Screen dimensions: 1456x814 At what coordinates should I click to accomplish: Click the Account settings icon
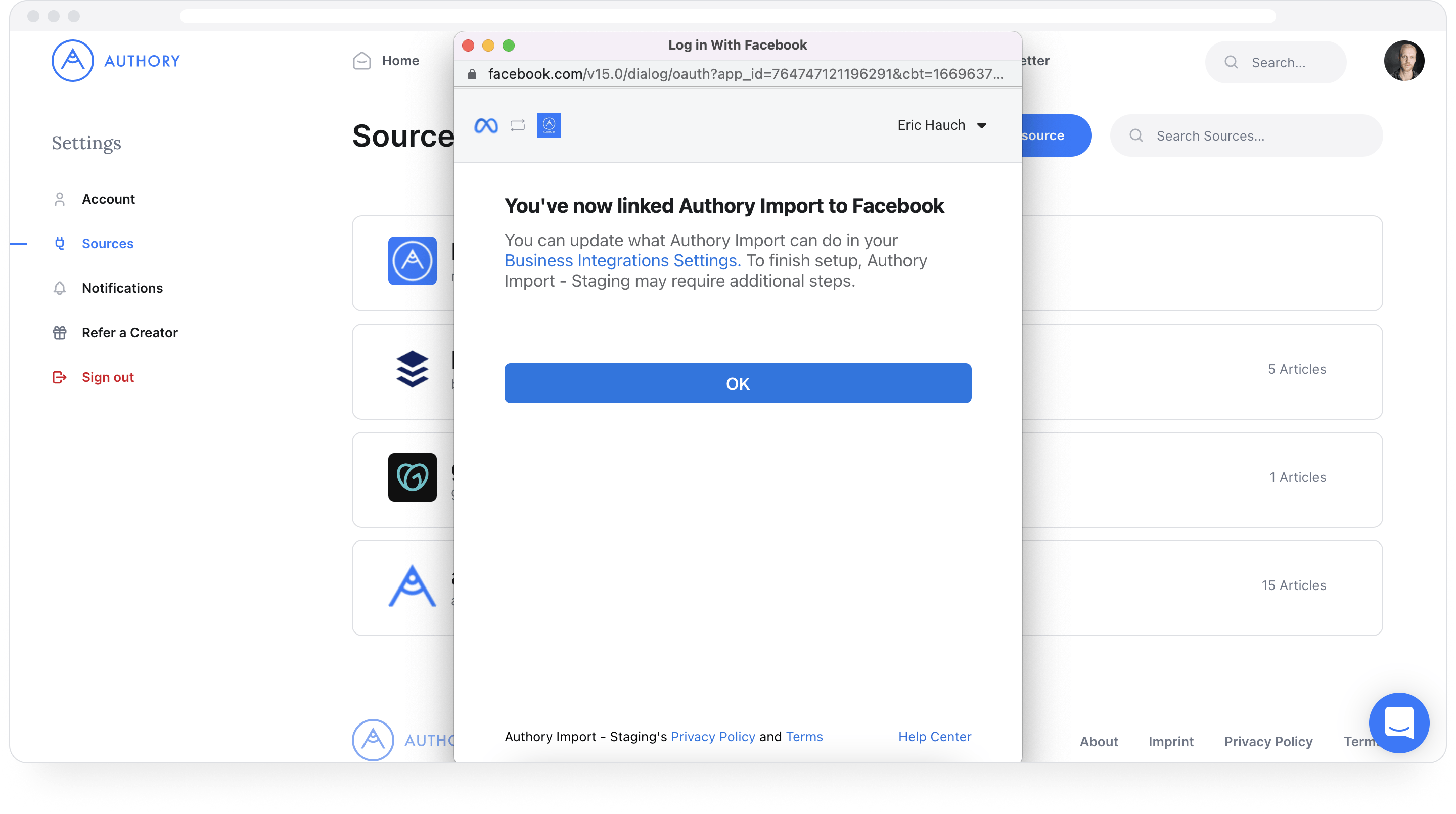click(x=60, y=198)
